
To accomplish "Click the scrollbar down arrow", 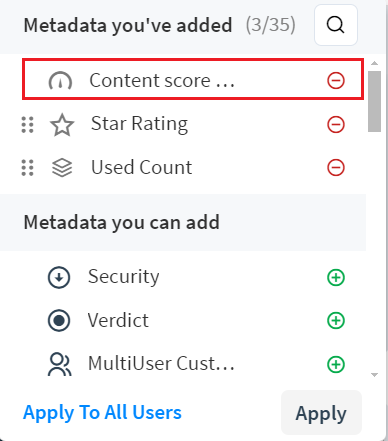I will [374, 375].
